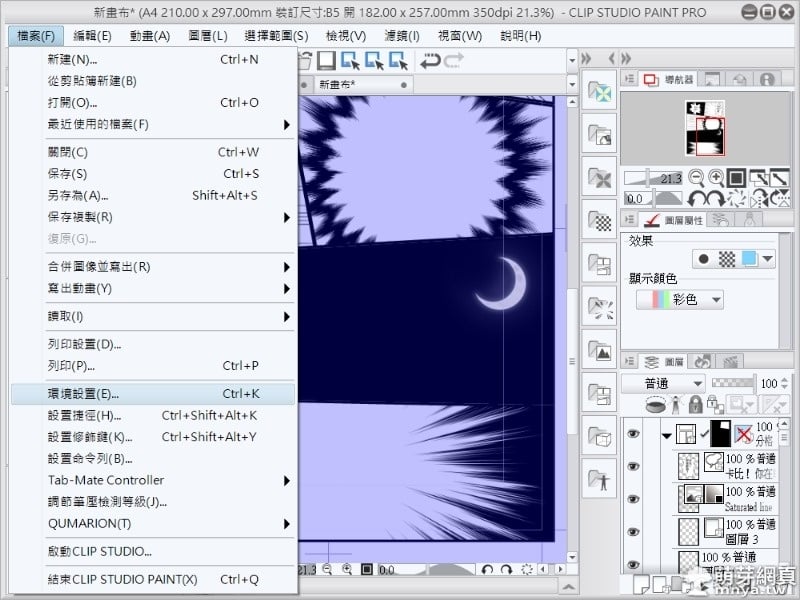Viewport: 800px width, 600px height.
Task: Zoom out using Navigator magnifier minus icon
Action: pos(696,178)
